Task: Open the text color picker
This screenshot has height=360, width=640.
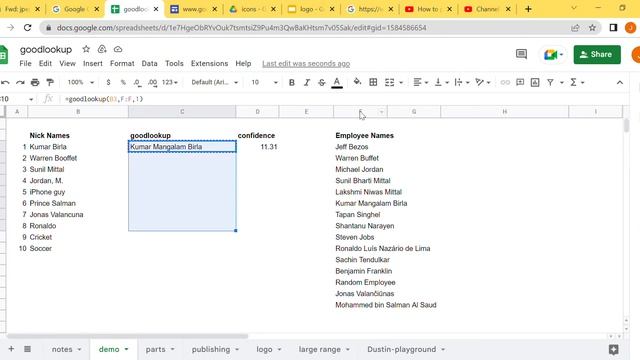Action: pos(337,83)
